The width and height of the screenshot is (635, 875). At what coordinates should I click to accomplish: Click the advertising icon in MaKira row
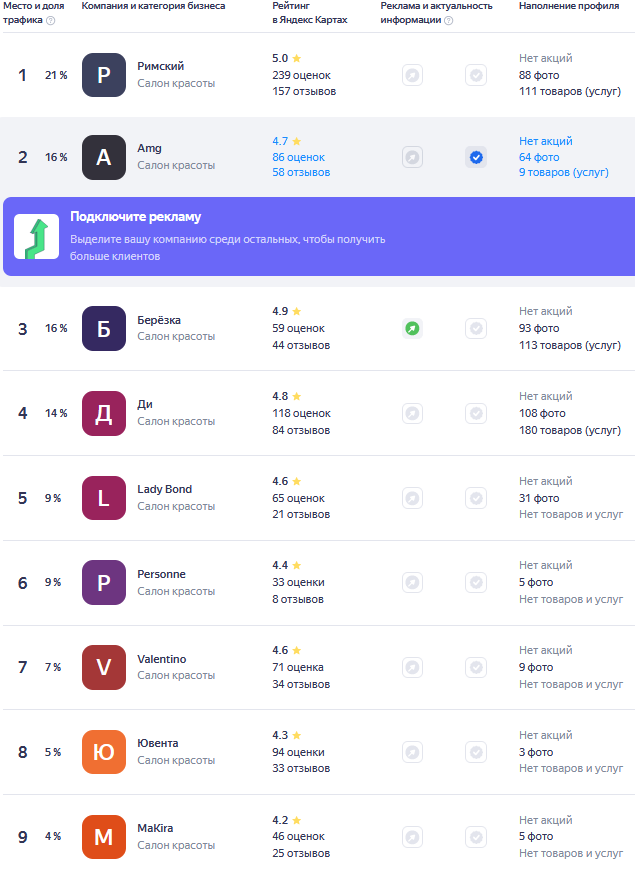(412, 836)
